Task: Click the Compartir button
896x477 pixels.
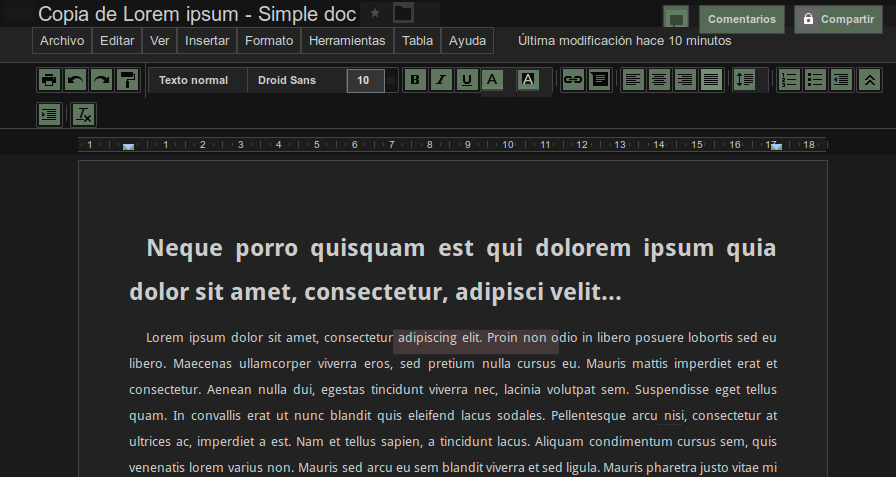Action: tap(838, 19)
